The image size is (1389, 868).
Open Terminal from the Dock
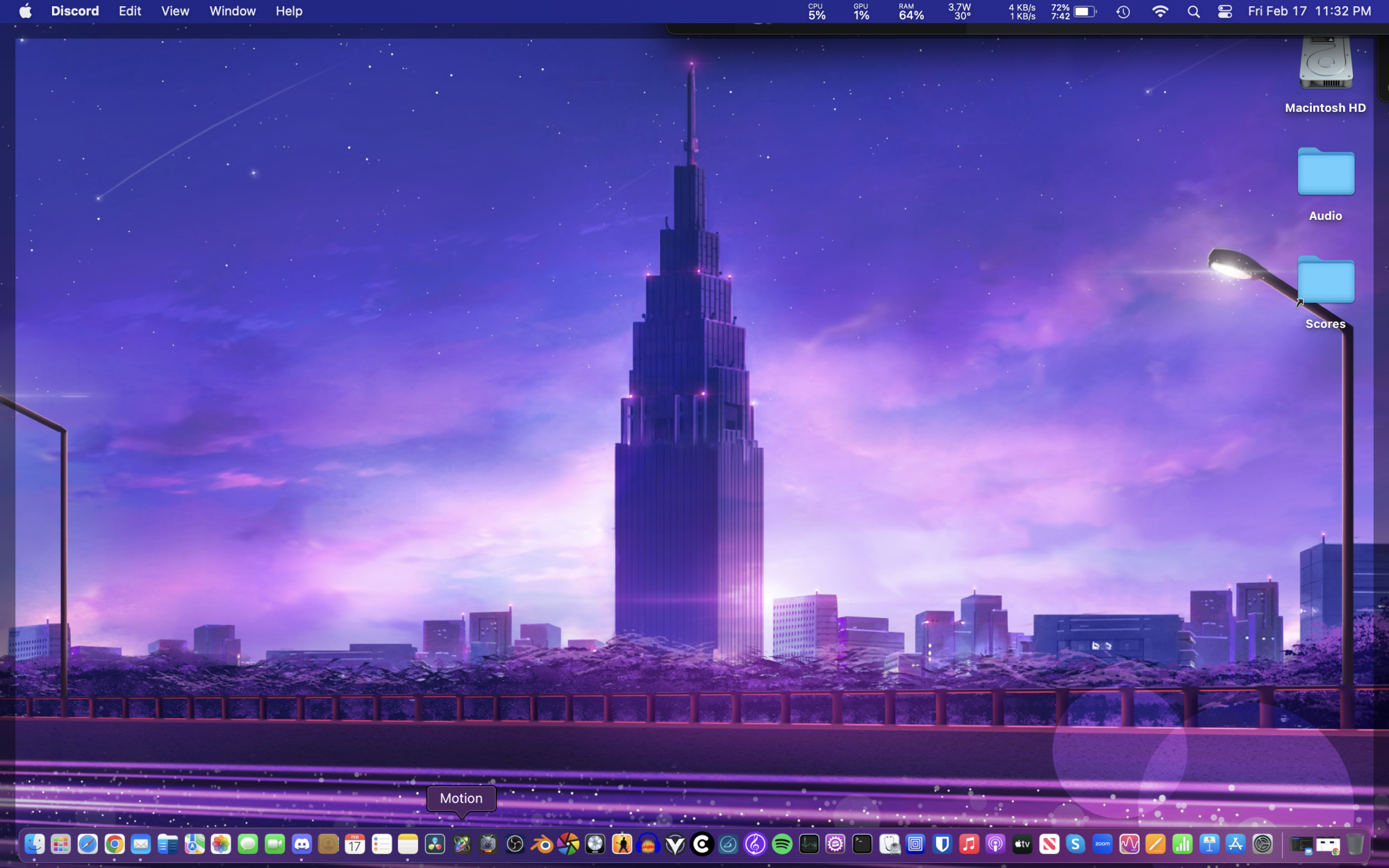[862, 844]
